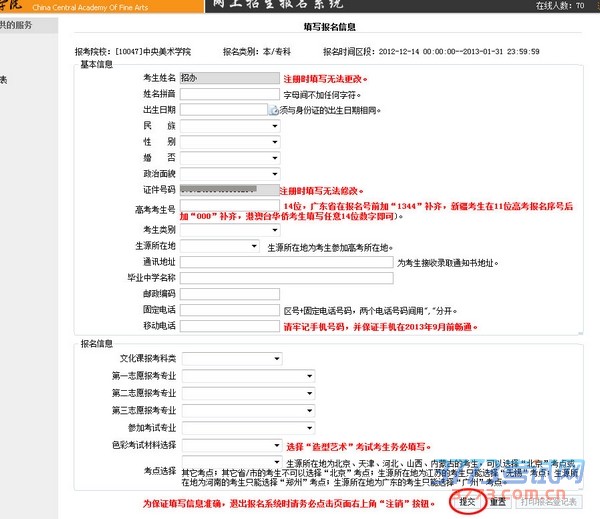
Task: Select the 考生类别 dropdown
Action: click(229, 229)
